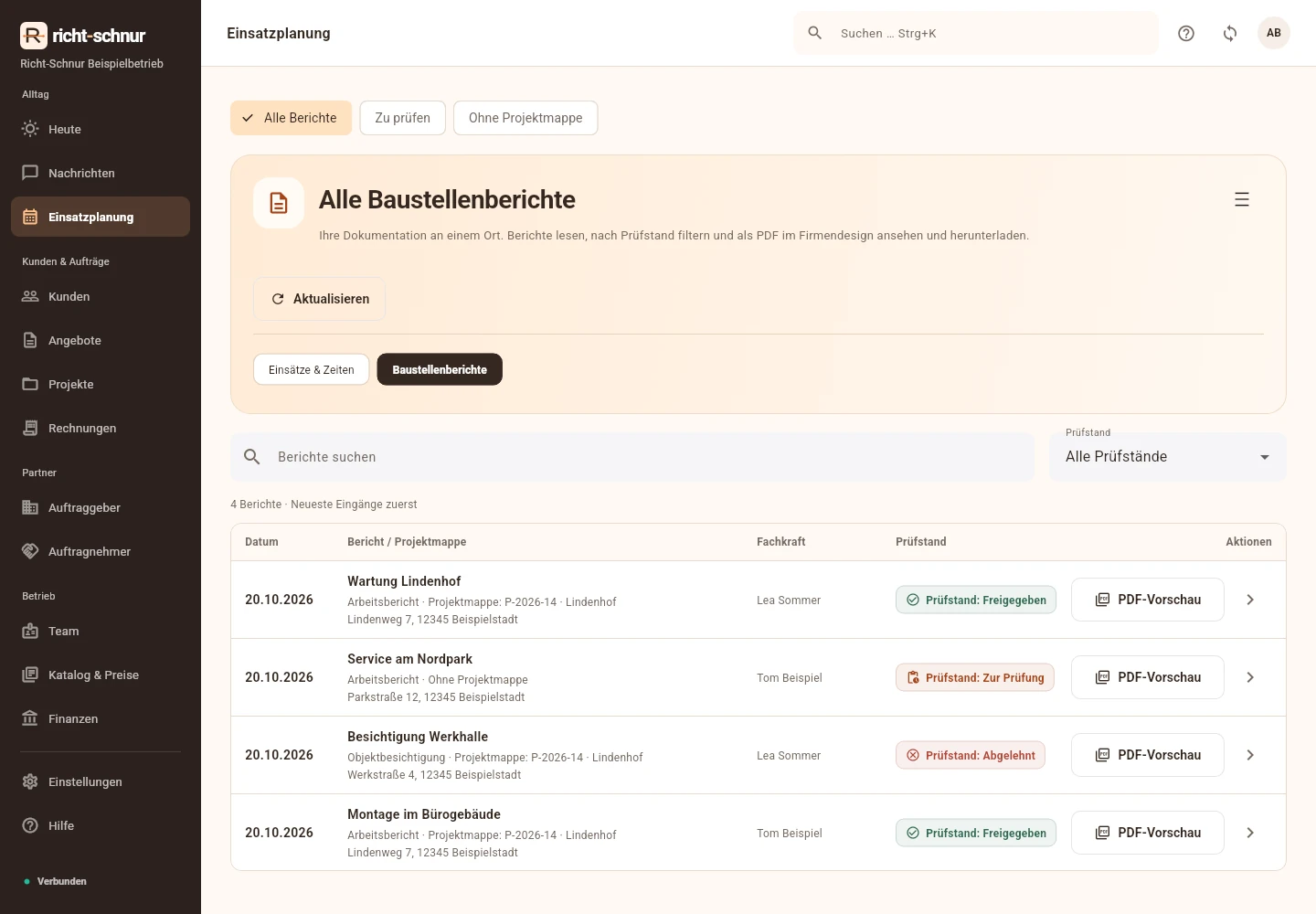Select the Baustellenberichte tab

[440, 369]
